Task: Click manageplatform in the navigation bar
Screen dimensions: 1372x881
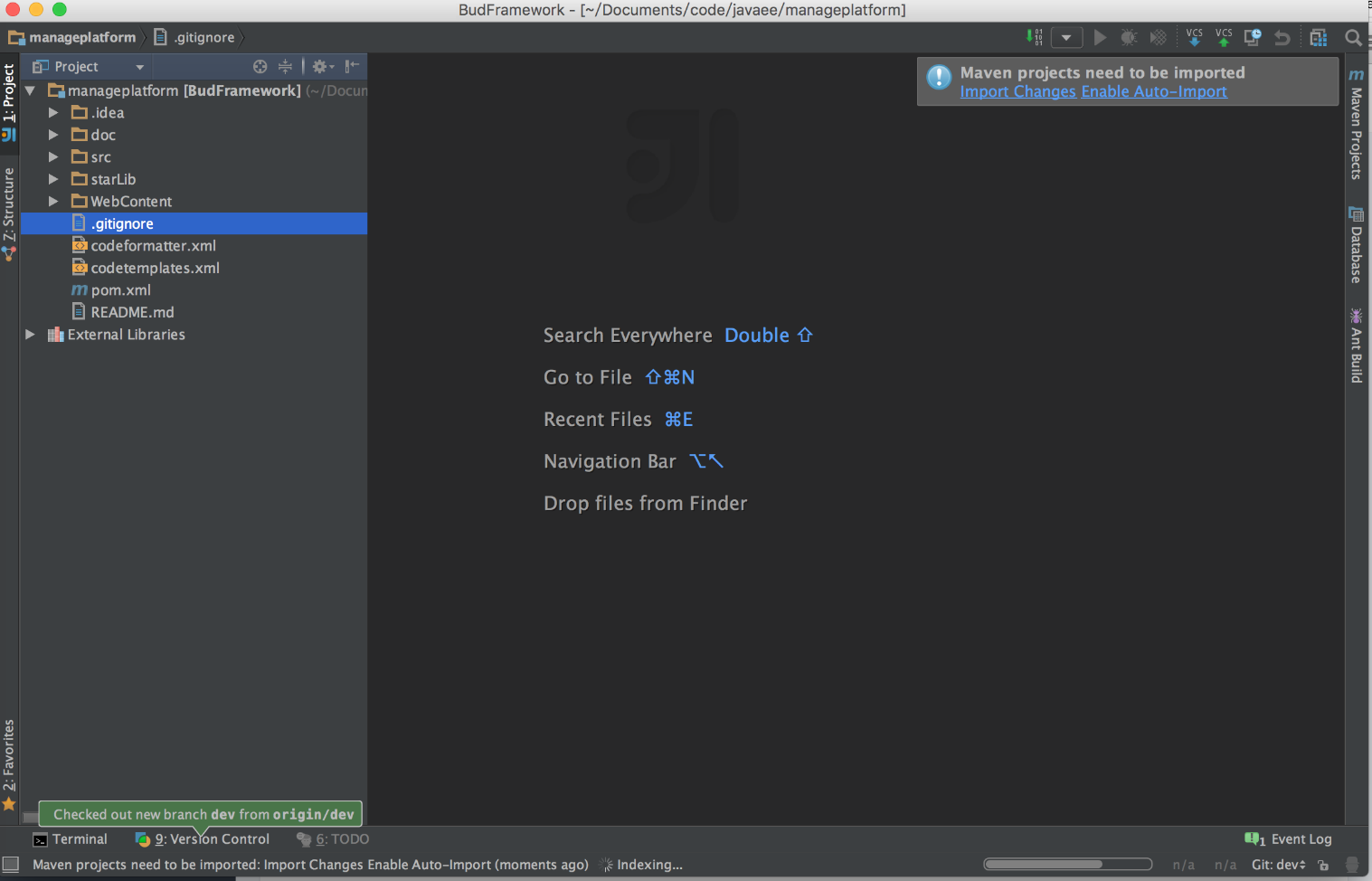Action: point(72,37)
